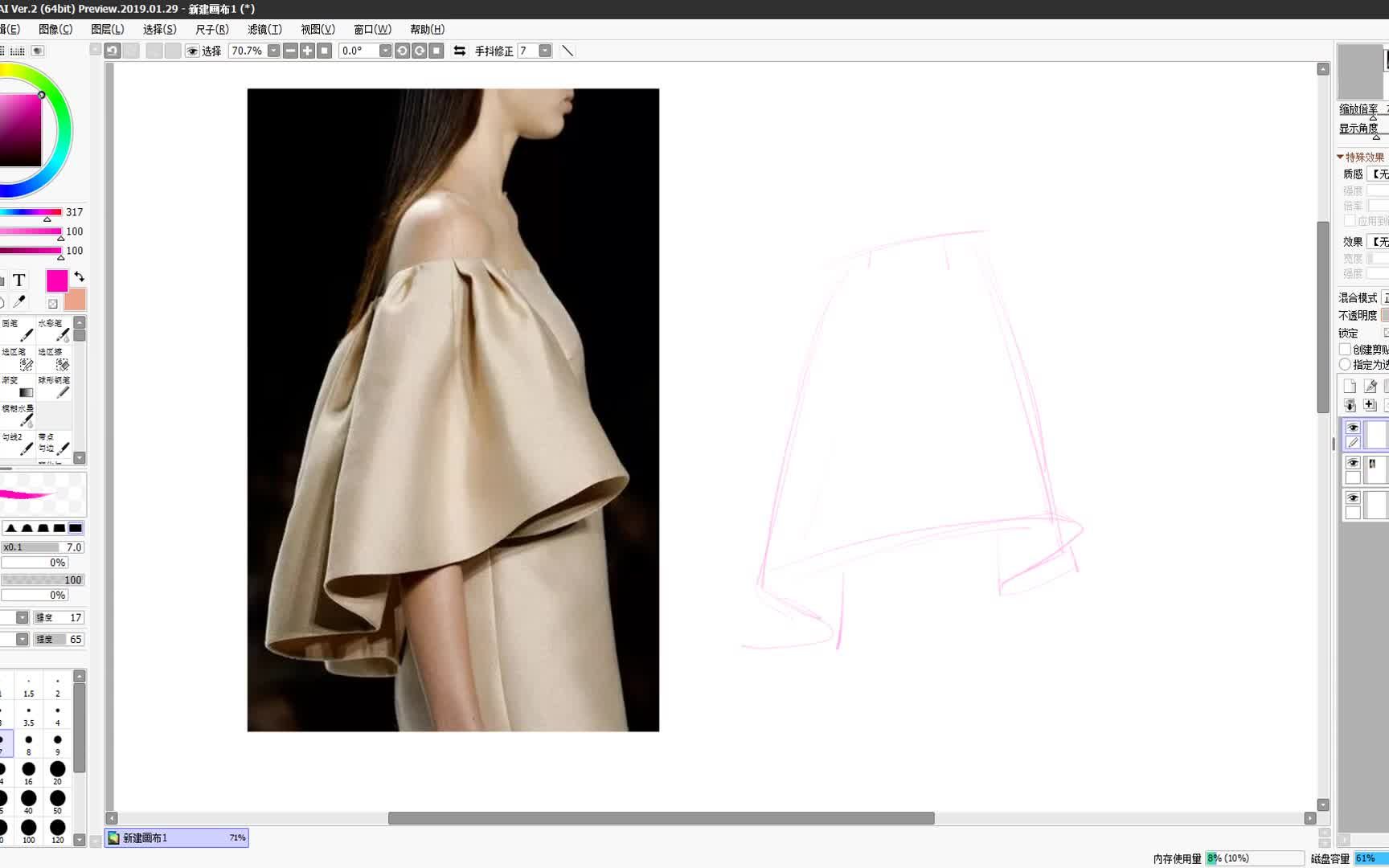Select brush size preset 16

pos(29,772)
